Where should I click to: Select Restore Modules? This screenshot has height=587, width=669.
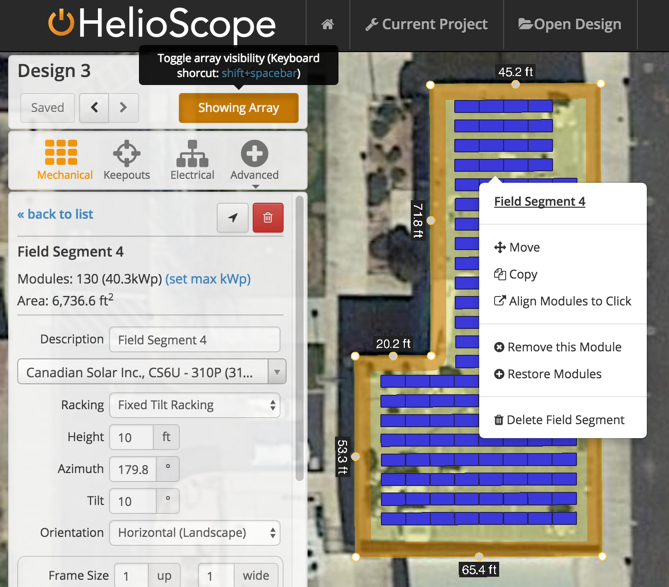pyautogui.click(x=548, y=374)
